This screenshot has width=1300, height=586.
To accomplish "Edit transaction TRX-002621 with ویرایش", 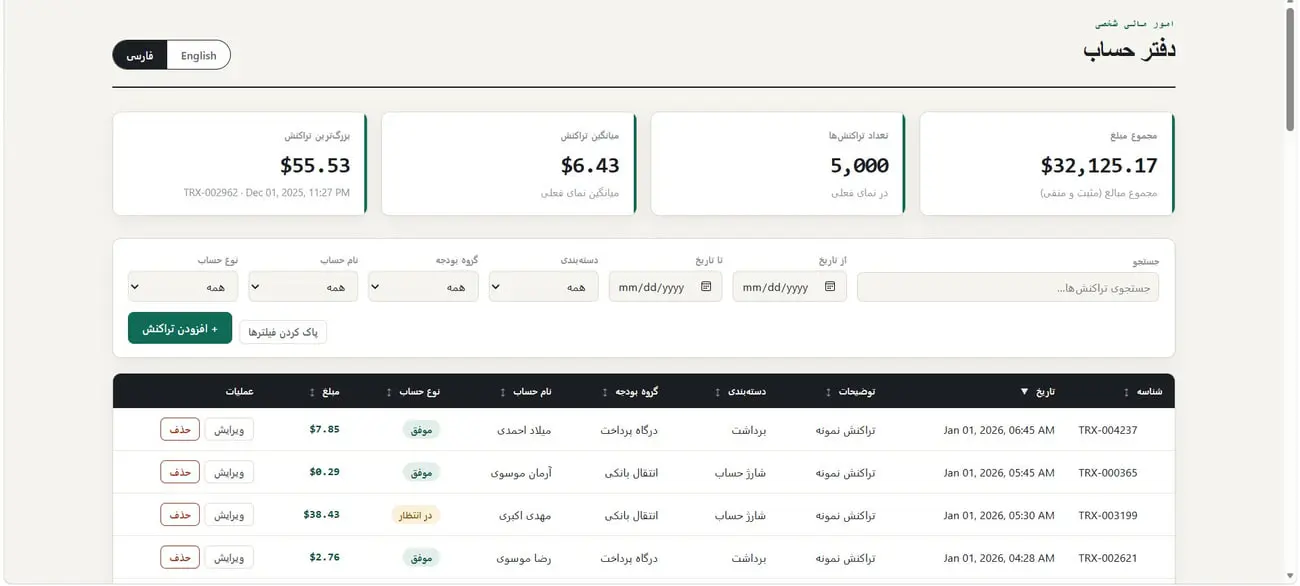I will click(x=229, y=557).
